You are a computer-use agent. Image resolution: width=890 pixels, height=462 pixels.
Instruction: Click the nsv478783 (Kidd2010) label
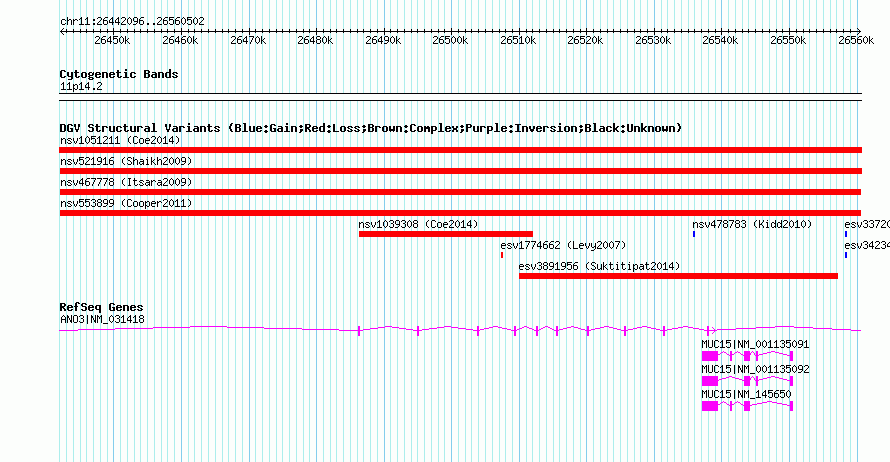coord(752,224)
